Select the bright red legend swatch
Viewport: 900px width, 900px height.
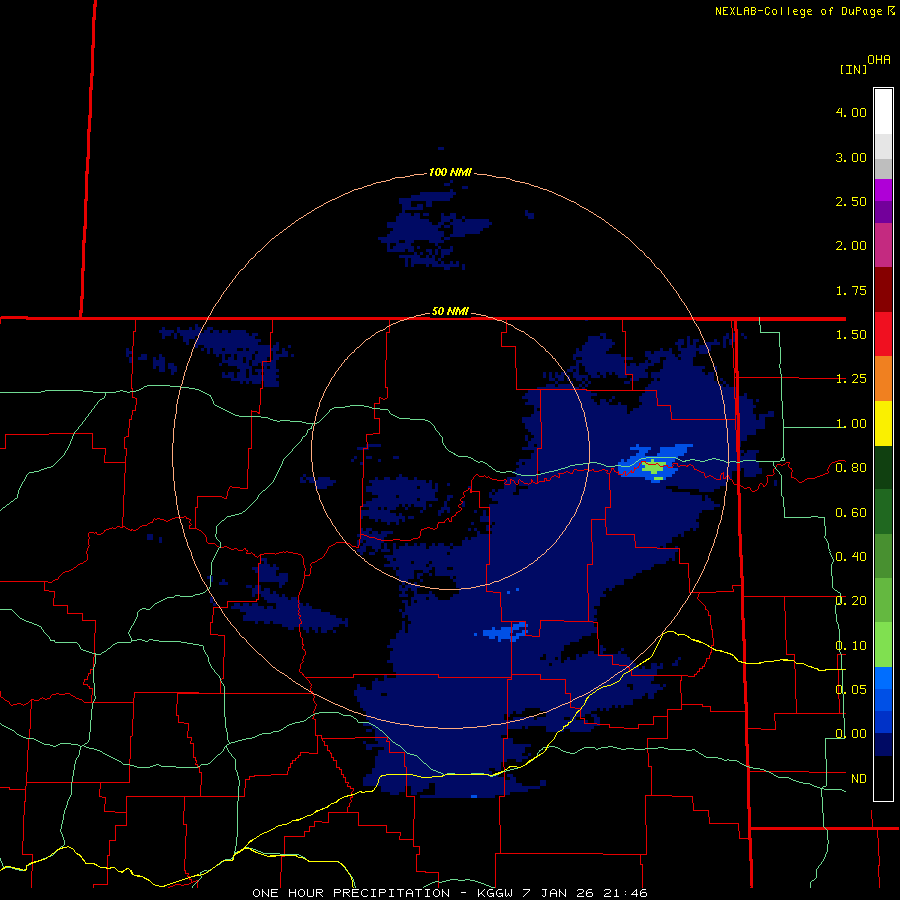[883, 334]
